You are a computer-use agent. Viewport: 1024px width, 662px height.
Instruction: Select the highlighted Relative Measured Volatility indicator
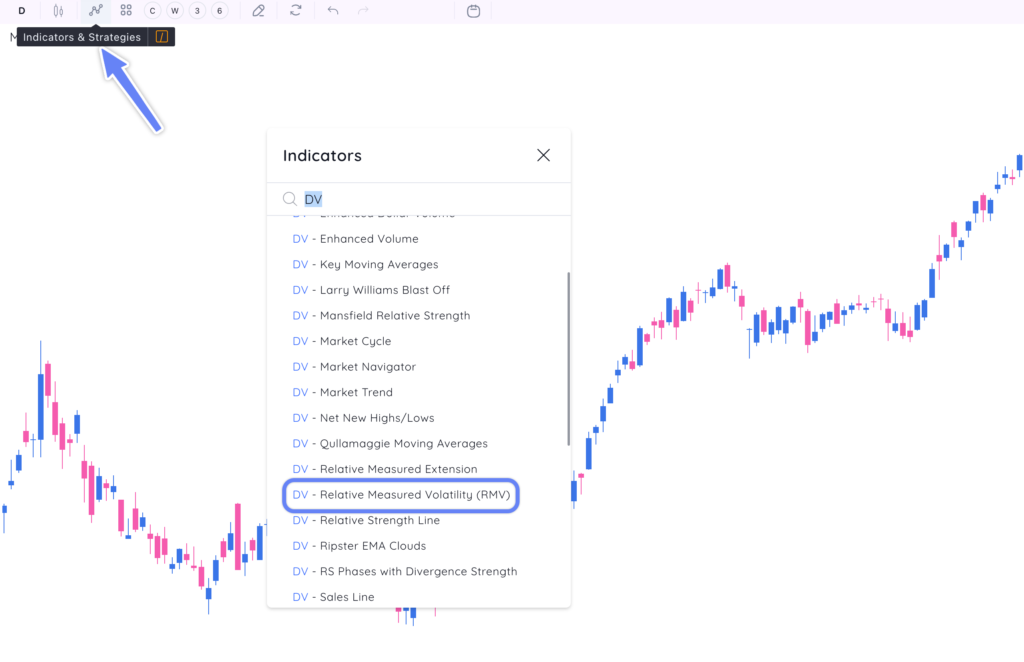click(x=400, y=494)
